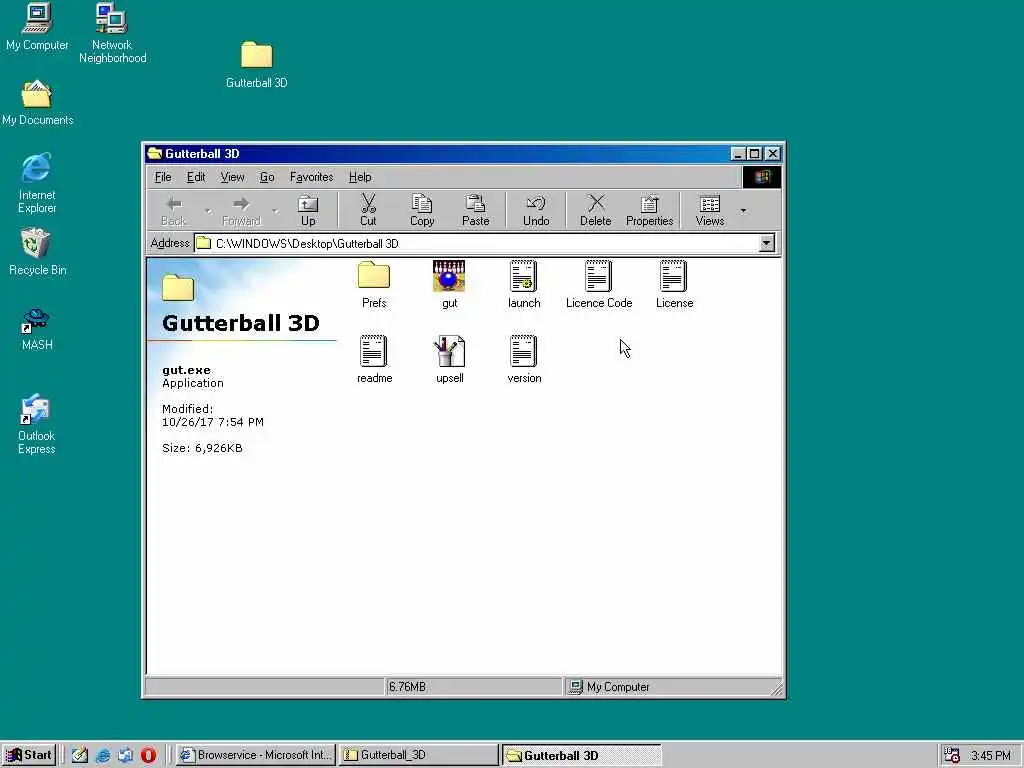Open the Back history dropdown arrow
This screenshot has width=1024, height=768.
(208, 210)
